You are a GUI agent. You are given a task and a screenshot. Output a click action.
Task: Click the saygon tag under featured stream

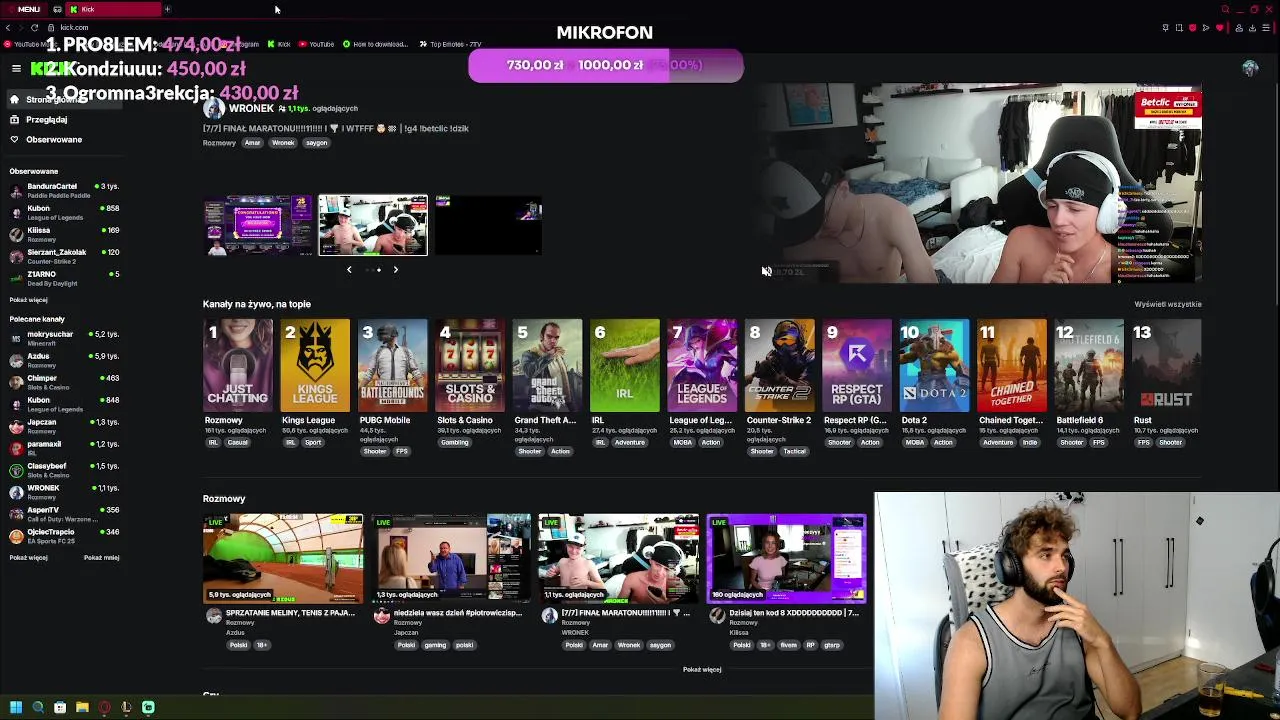click(317, 143)
